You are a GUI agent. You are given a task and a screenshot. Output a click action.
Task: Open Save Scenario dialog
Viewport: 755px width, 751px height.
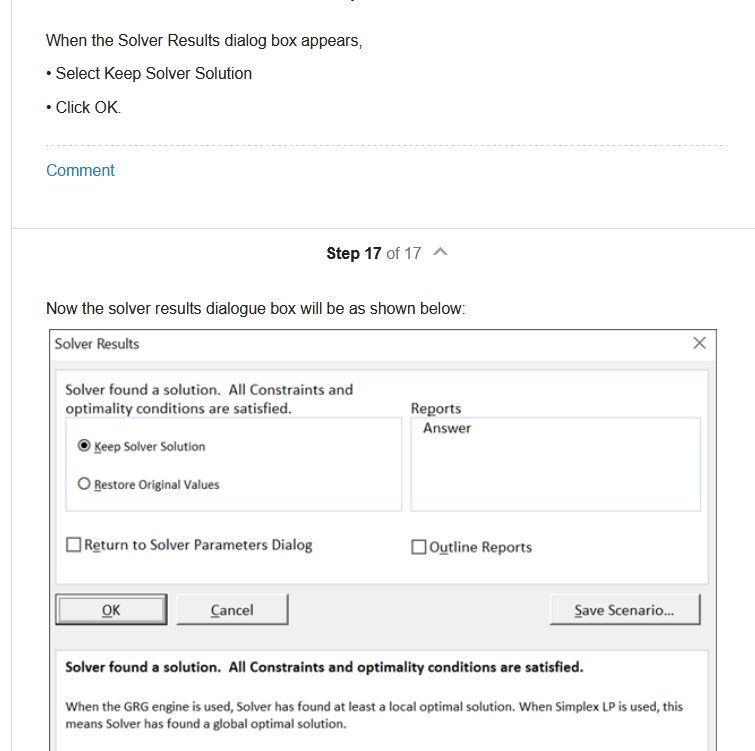[x=624, y=610]
